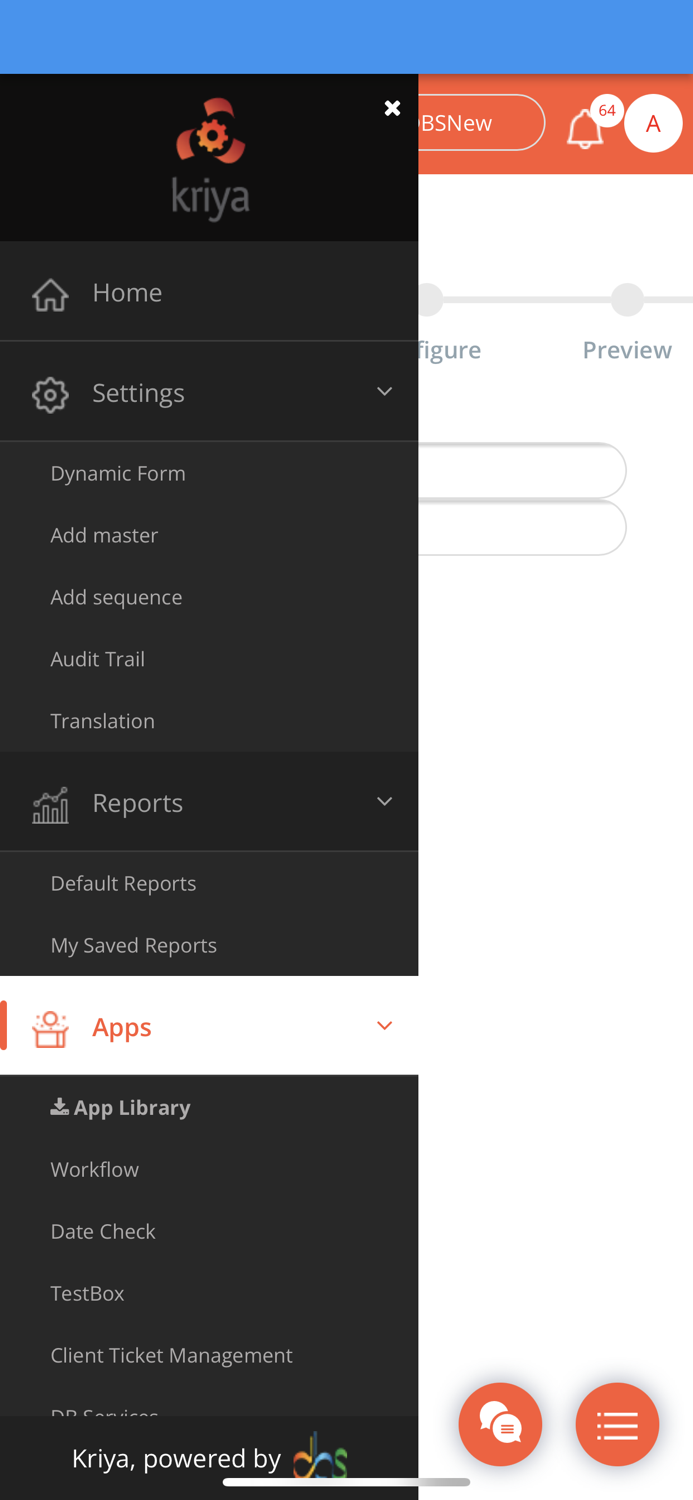
Task: Open the user avatar labeled A
Action: [653, 123]
